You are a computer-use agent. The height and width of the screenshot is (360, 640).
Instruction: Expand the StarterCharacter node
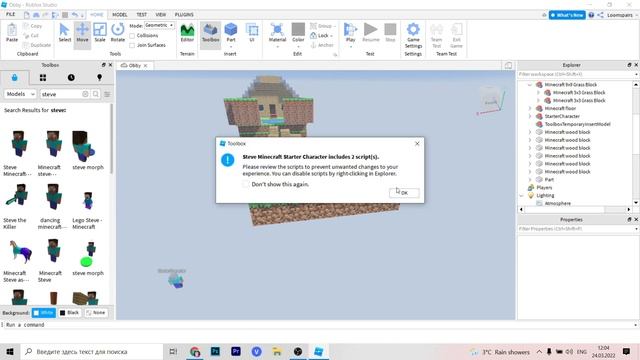[530, 116]
